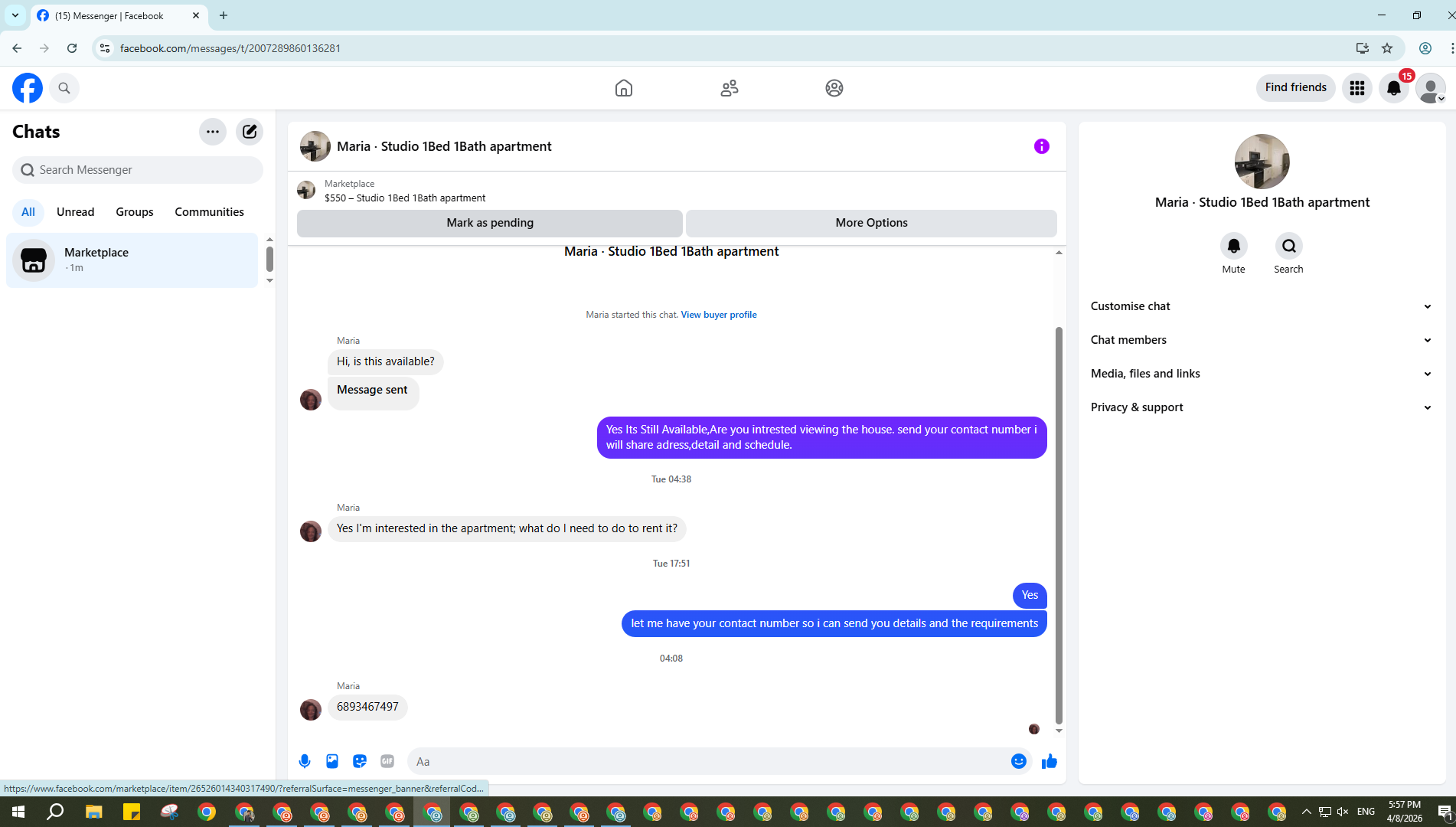Expand the Chat members section
Viewport: 1456px width, 827px height.
click(1262, 340)
